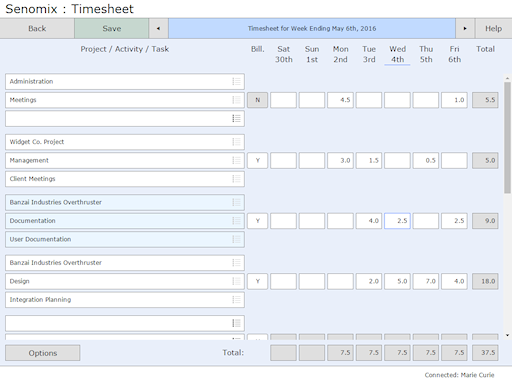This screenshot has width=512, height=384.
Task: Click Management Tuesday hours 1.5
Action: click(369, 160)
